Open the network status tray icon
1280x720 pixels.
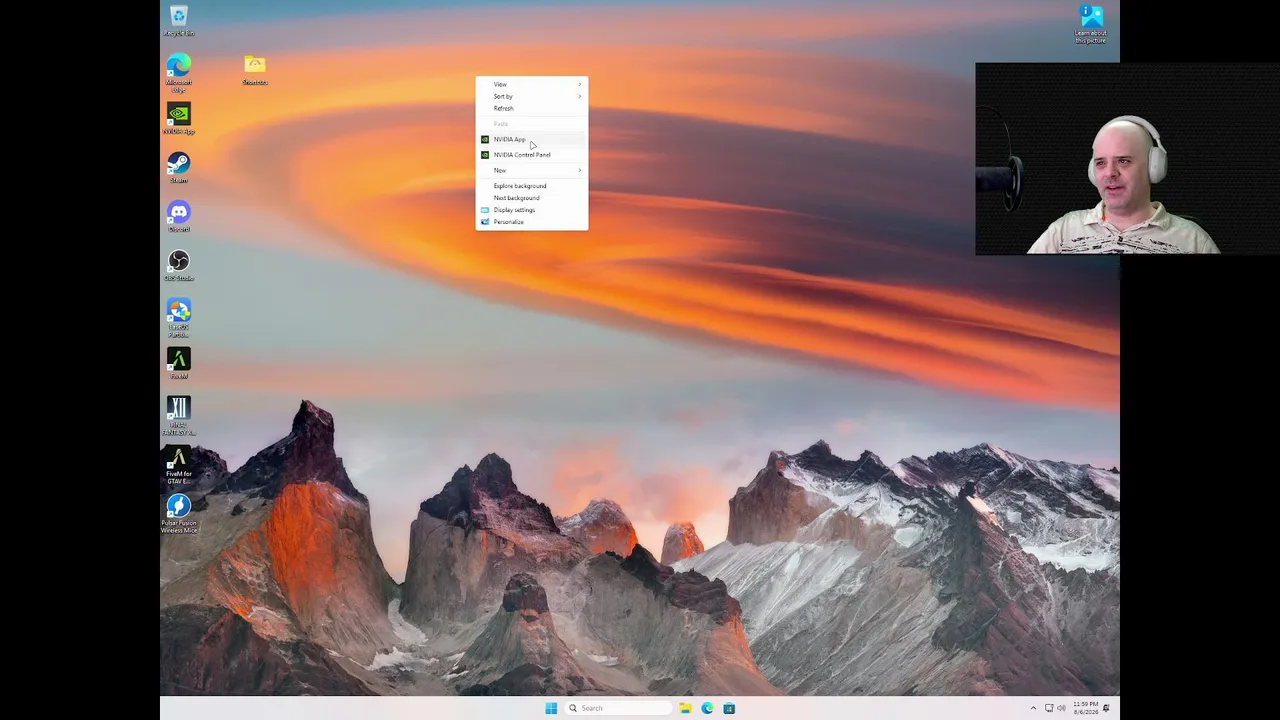(x=1048, y=708)
